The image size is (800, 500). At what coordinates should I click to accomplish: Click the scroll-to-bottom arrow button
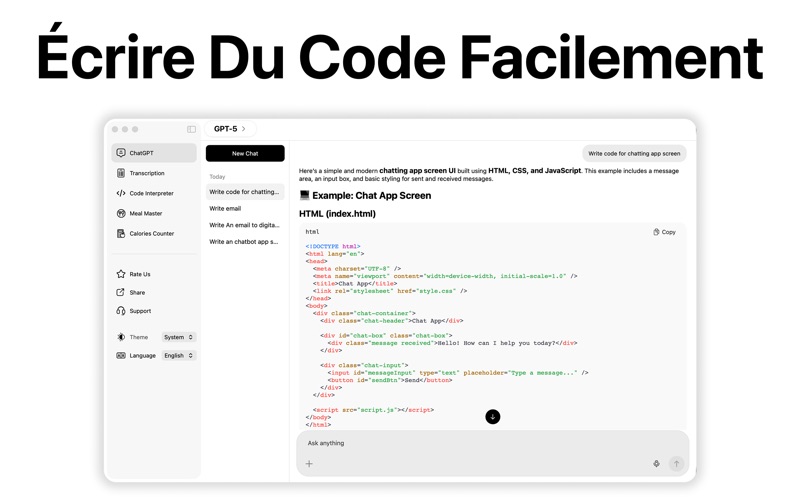[x=492, y=417]
